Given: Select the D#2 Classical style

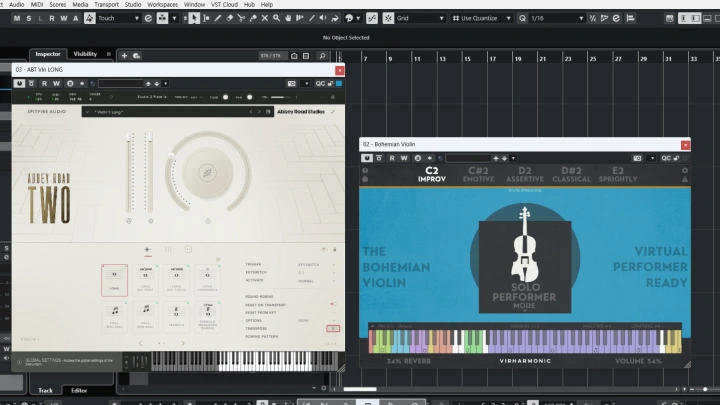Looking at the screenshot, I should coord(571,174).
